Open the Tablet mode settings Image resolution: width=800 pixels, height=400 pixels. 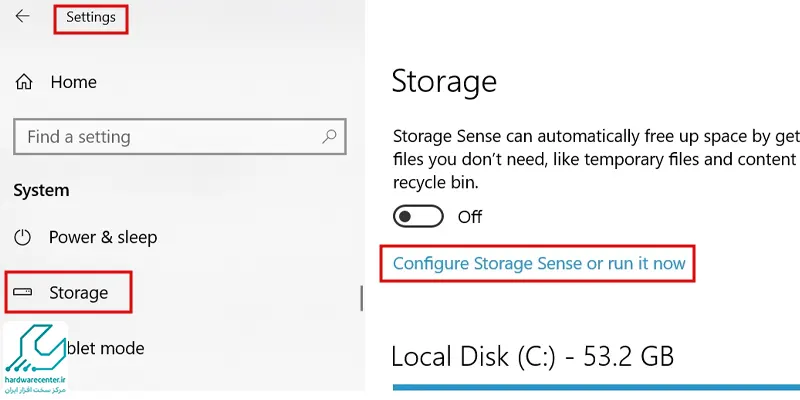coord(106,348)
